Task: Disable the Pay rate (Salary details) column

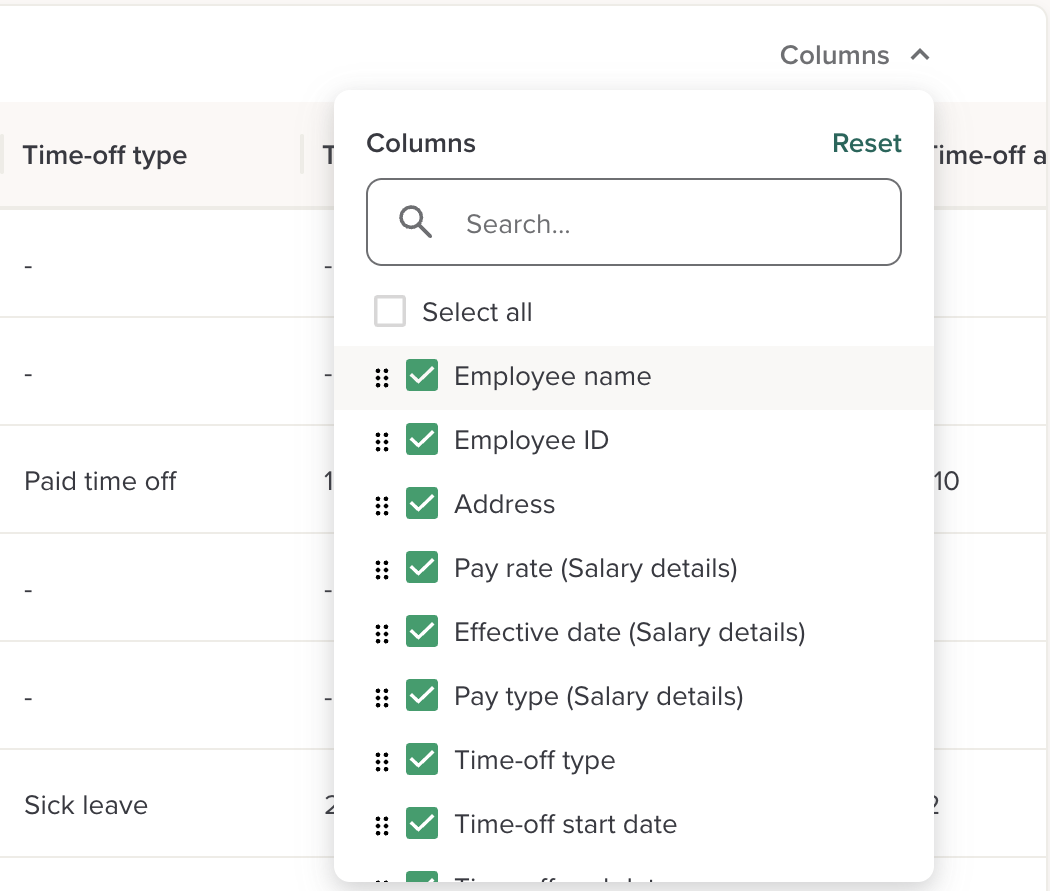Action: [422, 568]
